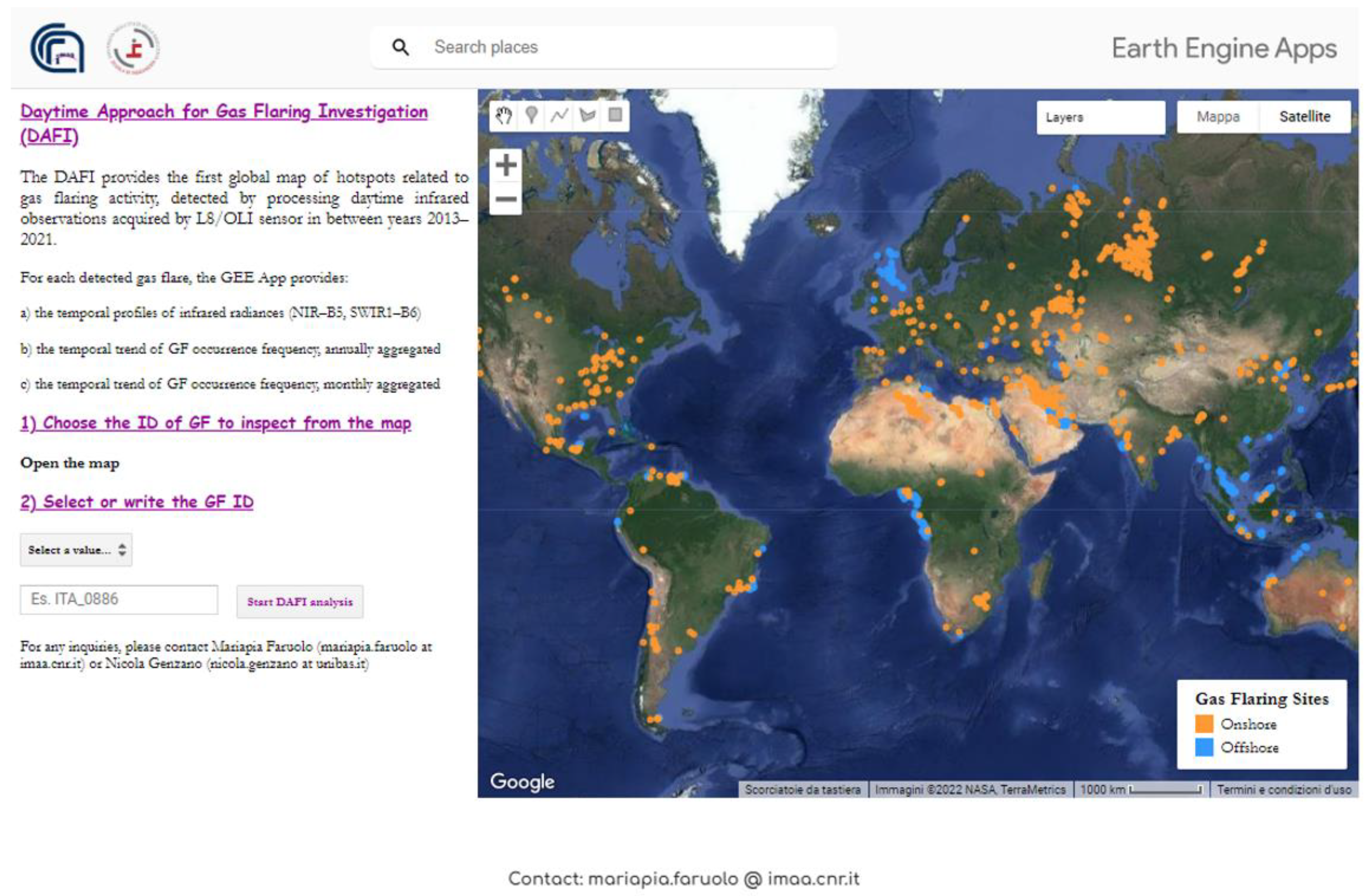The height and width of the screenshot is (896, 1371).
Task: Click the 'Gas Flaring Sites' legend title
Action: pos(1262,699)
